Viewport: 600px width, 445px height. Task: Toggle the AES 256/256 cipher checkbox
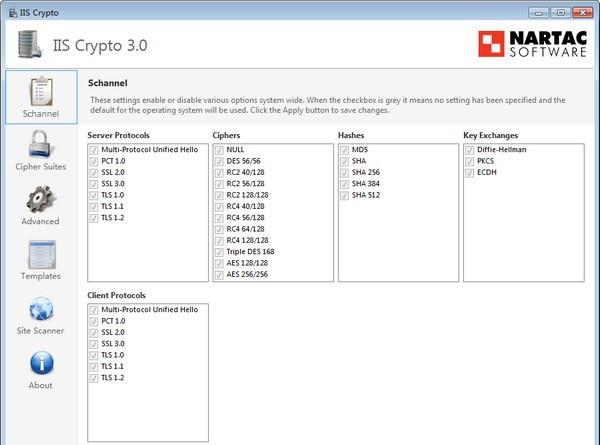pos(219,275)
